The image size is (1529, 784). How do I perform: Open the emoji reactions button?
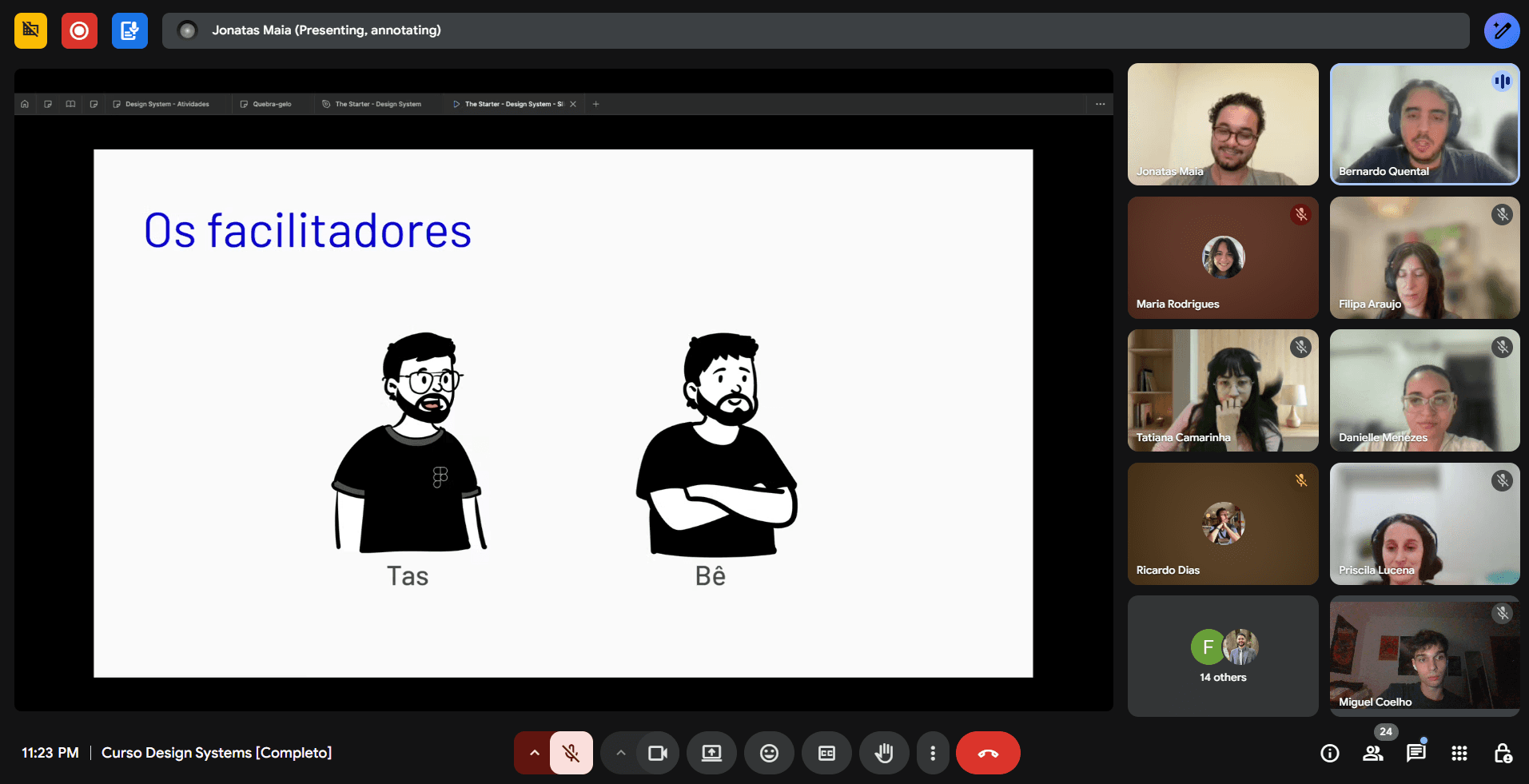pyautogui.click(x=769, y=753)
